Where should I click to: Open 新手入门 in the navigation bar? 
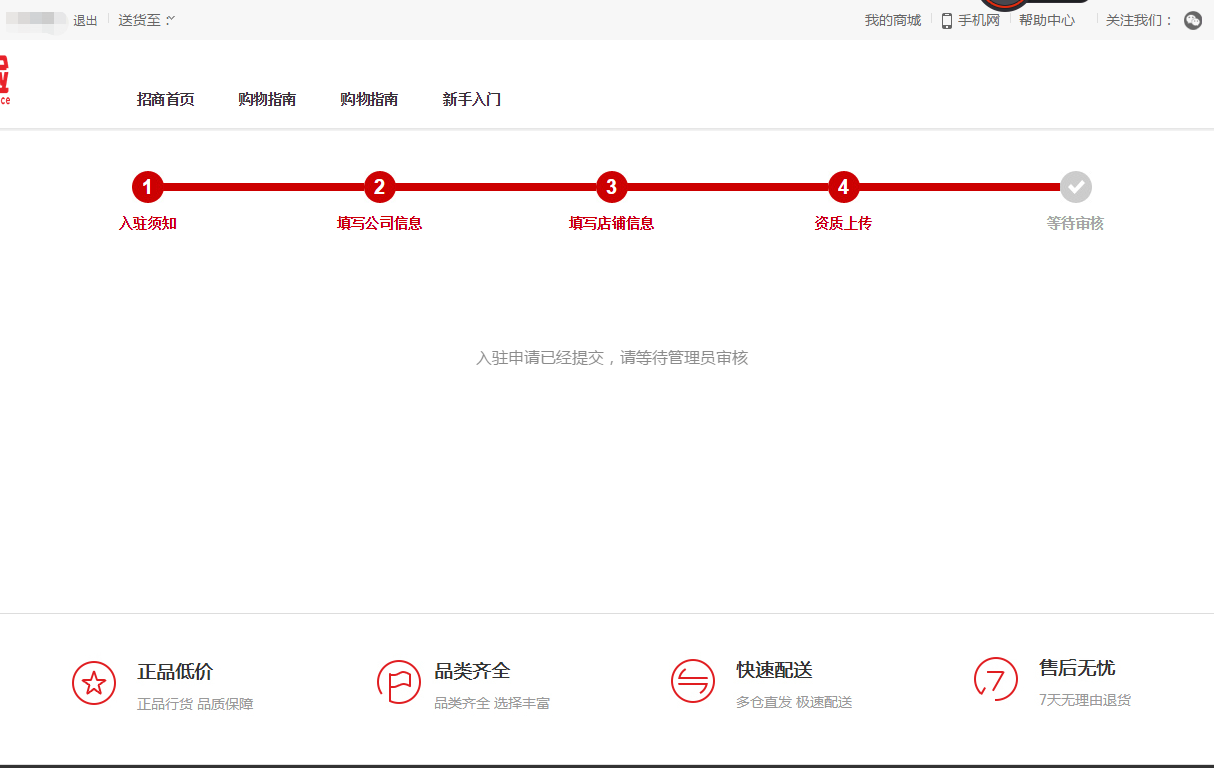tap(471, 99)
